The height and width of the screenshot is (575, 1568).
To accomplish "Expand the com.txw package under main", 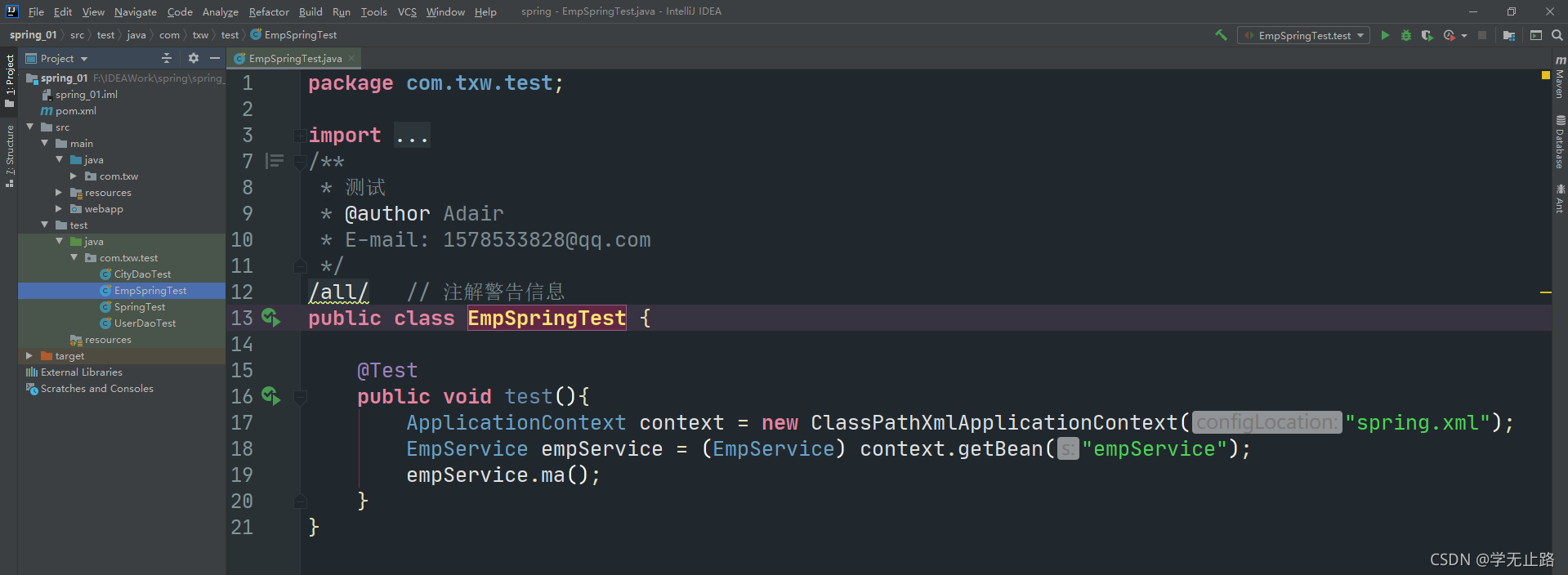I will (74, 176).
